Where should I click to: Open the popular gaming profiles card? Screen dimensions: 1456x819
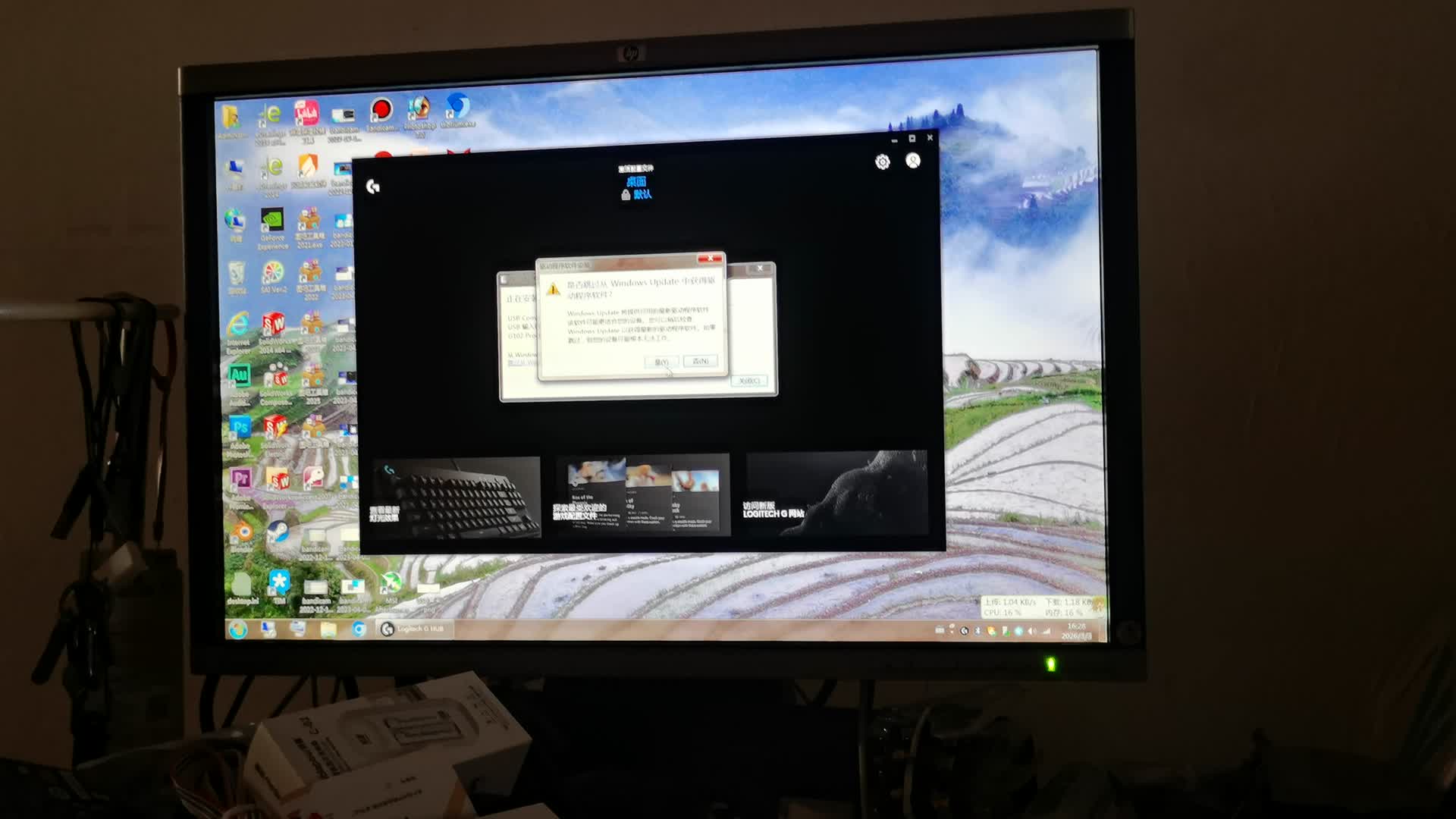pyautogui.click(x=642, y=495)
